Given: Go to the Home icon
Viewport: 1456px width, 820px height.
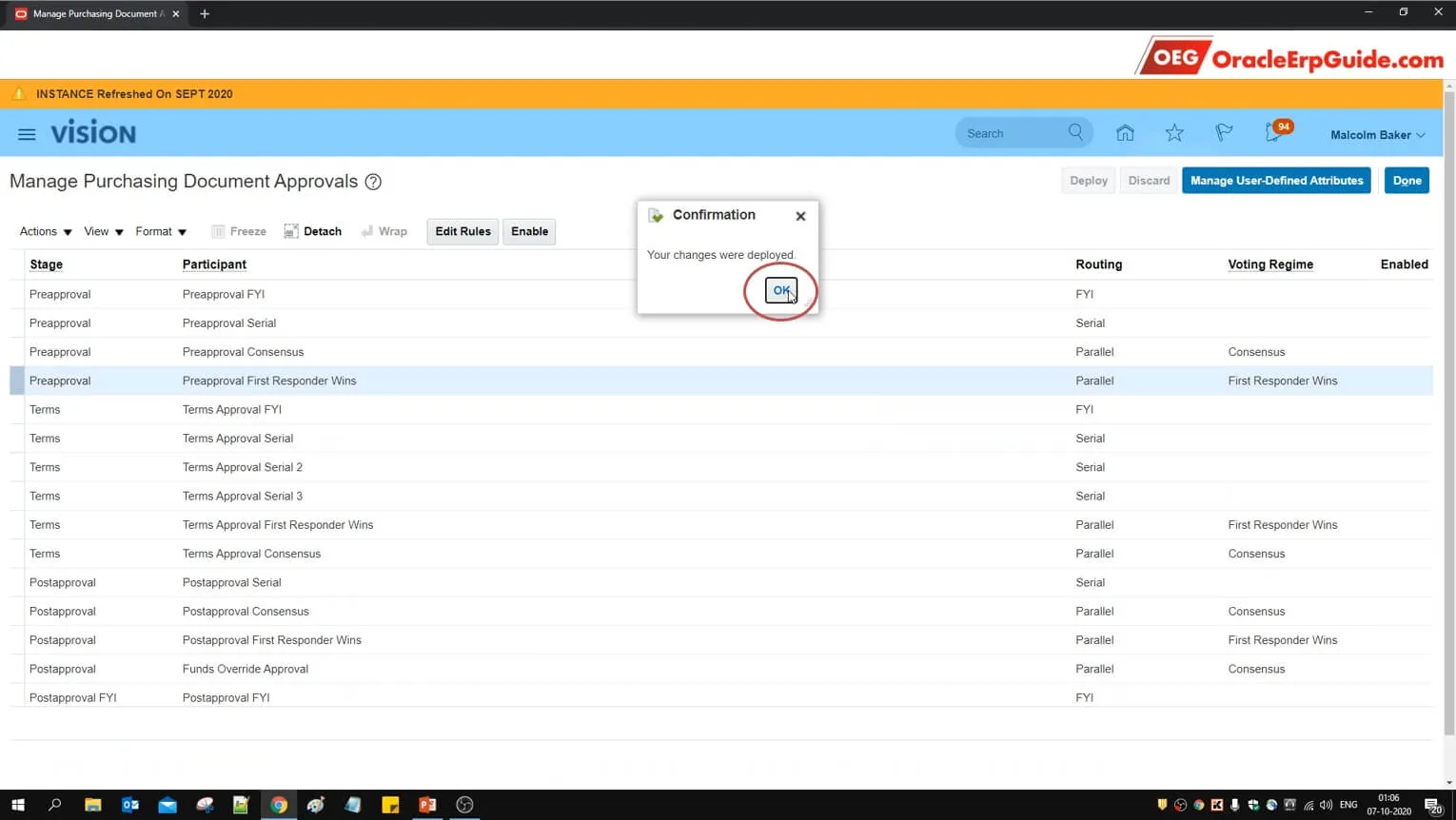Looking at the screenshot, I should coord(1125,133).
